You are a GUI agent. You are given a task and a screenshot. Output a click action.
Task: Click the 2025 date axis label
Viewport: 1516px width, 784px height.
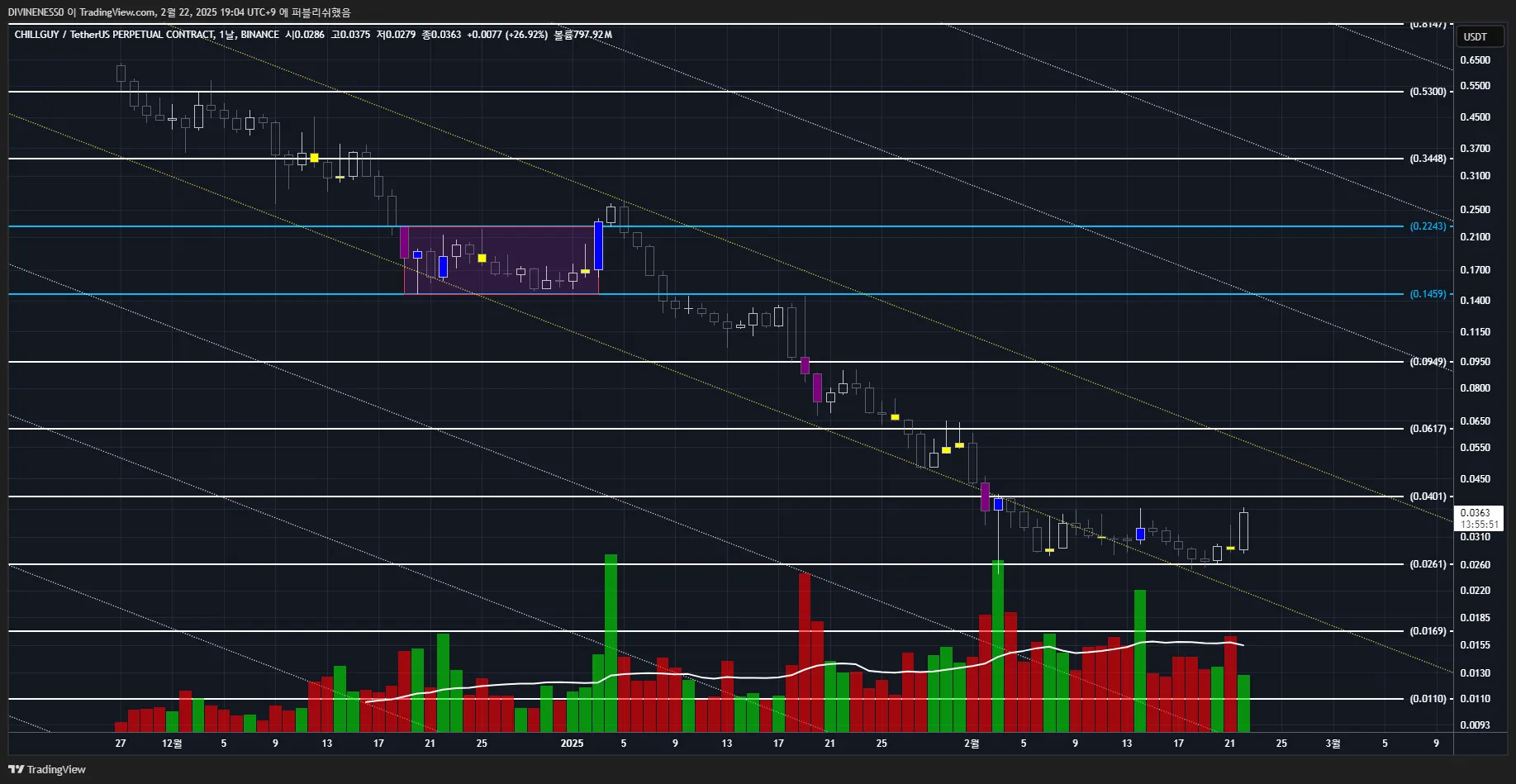tap(572, 744)
